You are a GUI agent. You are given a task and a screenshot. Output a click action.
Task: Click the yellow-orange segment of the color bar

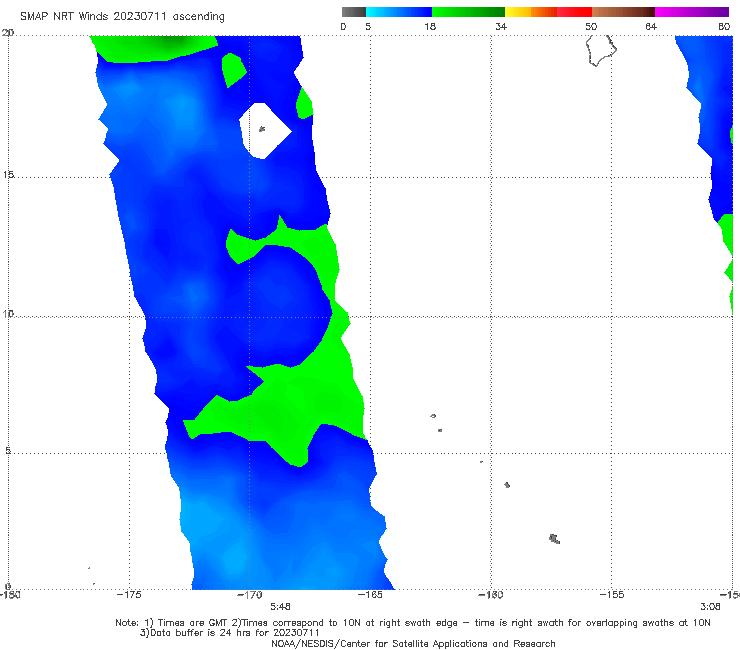pyautogui.click(x=531, y=12)
